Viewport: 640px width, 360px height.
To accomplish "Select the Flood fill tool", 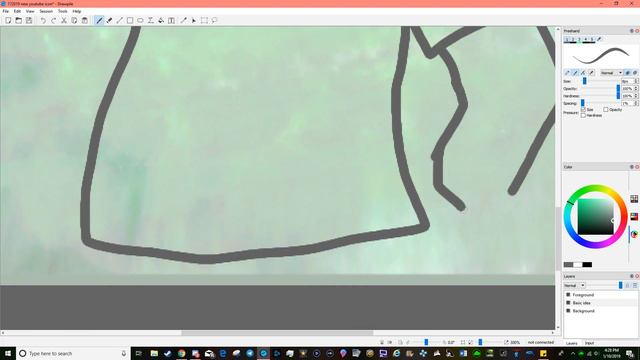I will point(161,20).
